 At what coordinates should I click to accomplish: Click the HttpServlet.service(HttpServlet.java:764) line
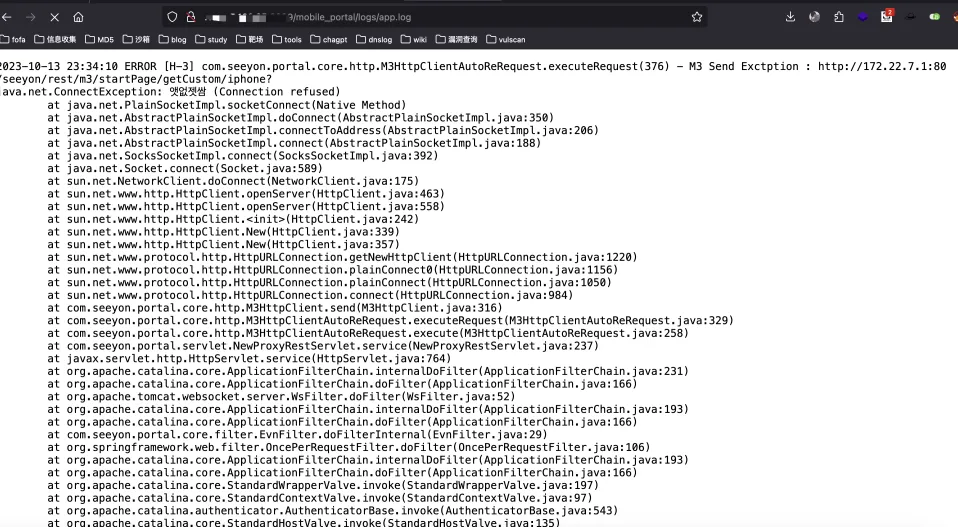coord(249,358)
